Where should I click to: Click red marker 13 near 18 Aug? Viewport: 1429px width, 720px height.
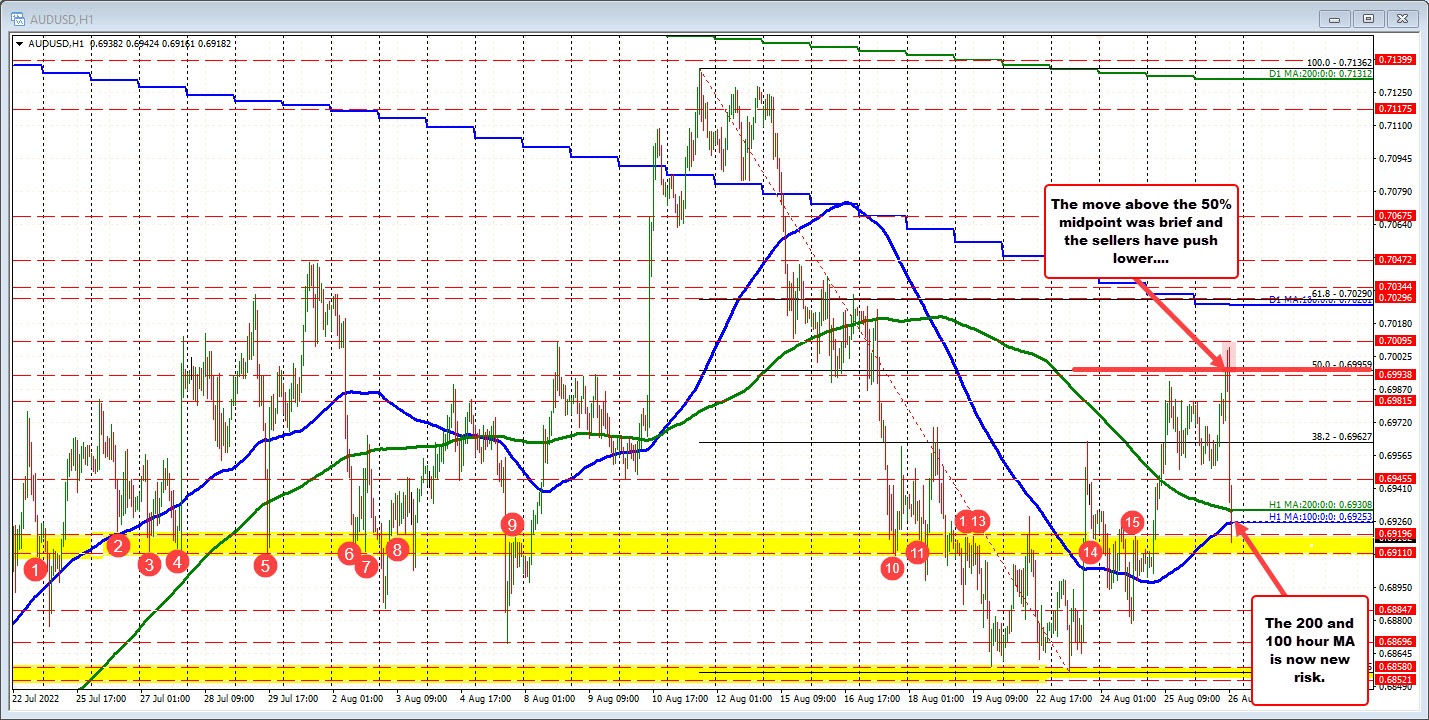coord(978,521)
